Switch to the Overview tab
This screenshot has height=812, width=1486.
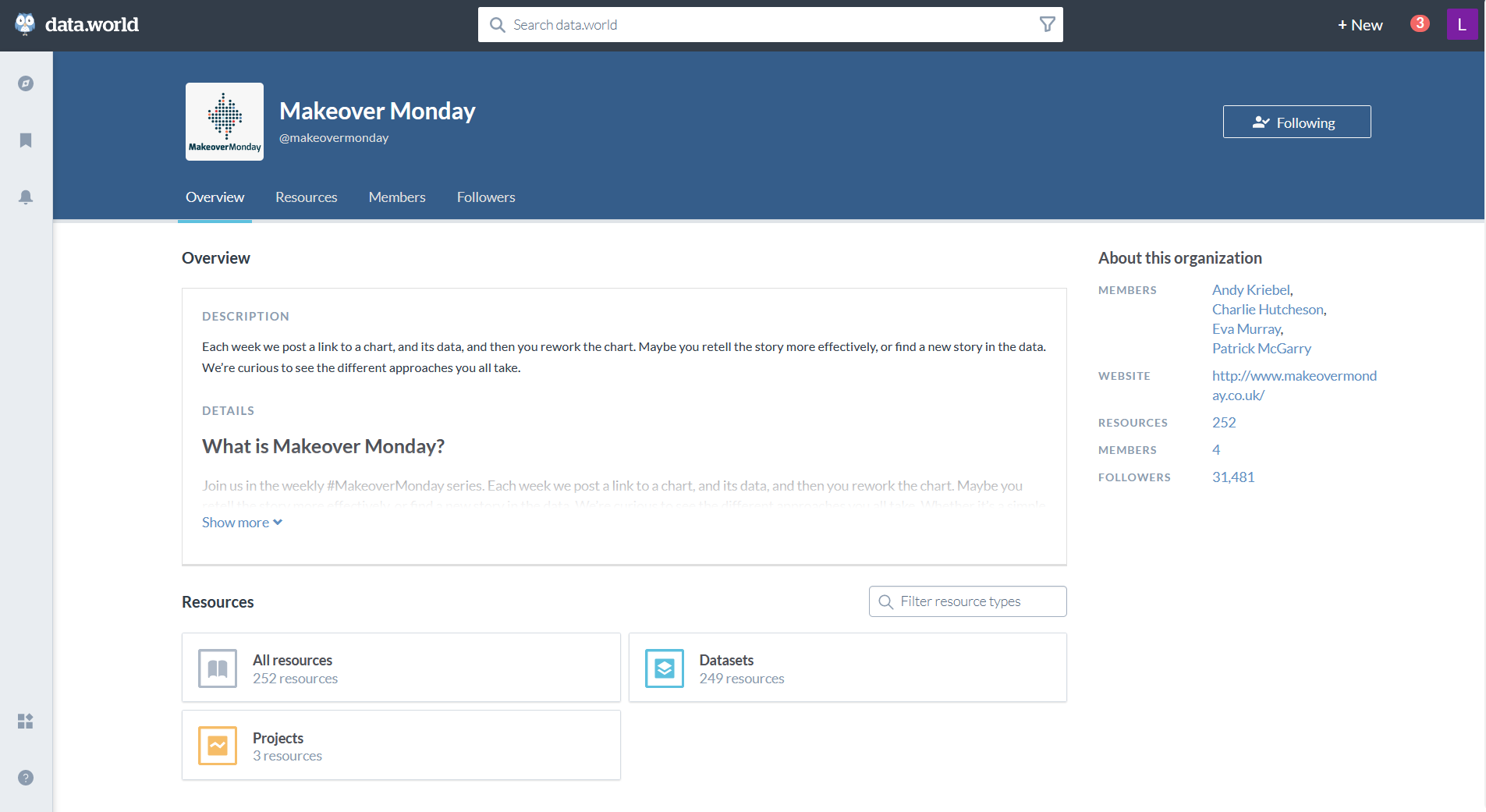(x=215, y=197)
